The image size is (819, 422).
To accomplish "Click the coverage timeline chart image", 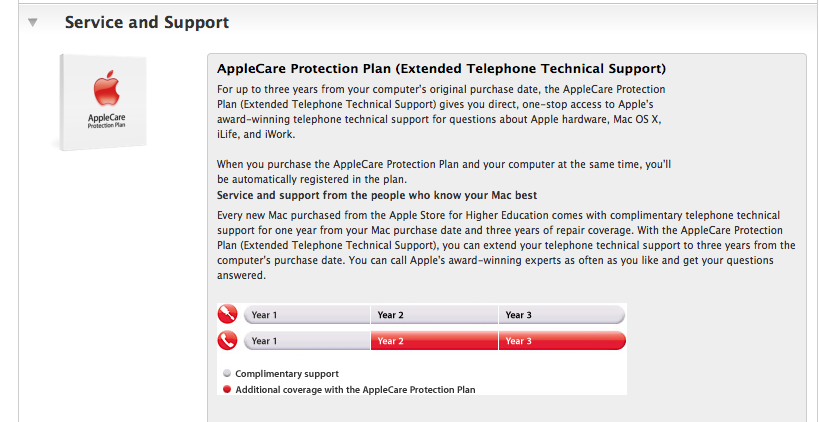I will click(422, 349).
